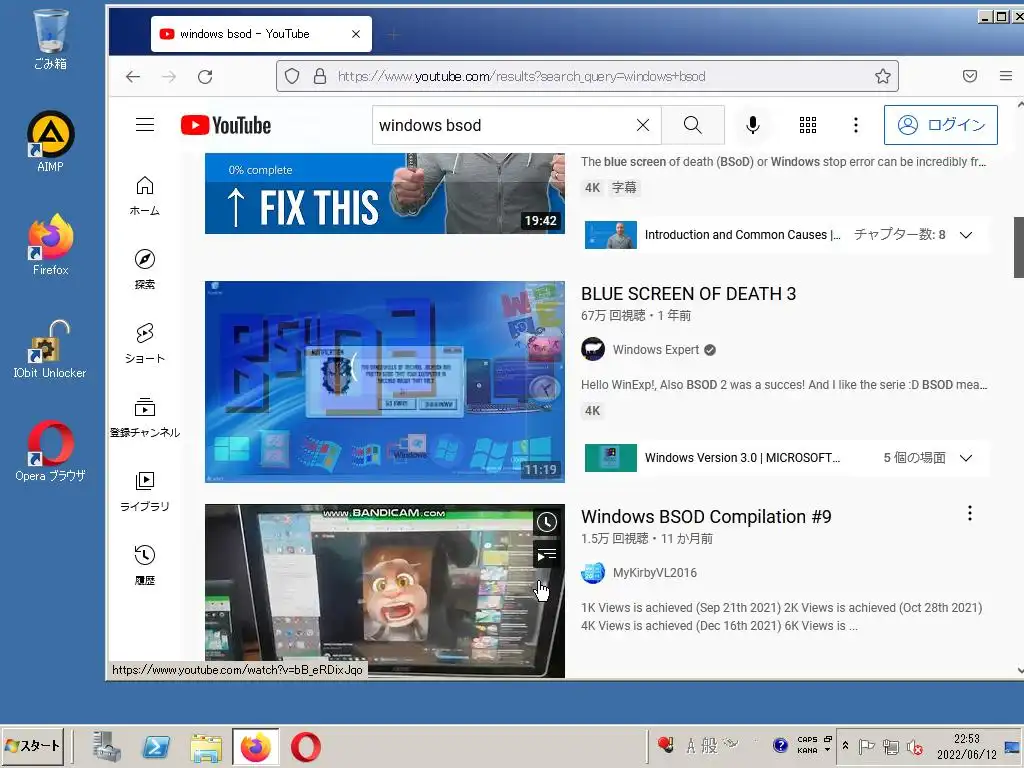
Task: Start voice search with microphone icon
Action: coord(752,125)
